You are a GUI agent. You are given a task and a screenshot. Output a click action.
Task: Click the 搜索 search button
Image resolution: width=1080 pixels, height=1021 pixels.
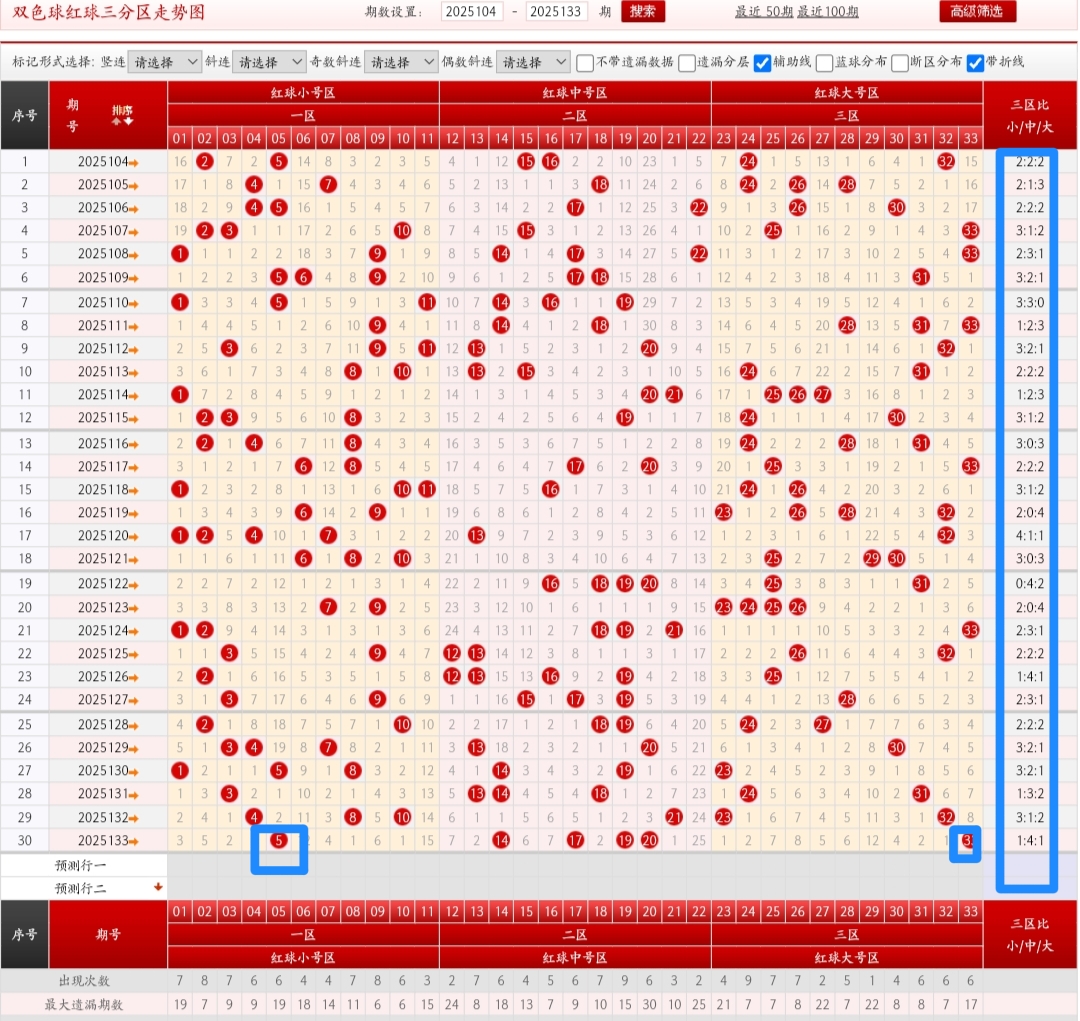point(643,11)
